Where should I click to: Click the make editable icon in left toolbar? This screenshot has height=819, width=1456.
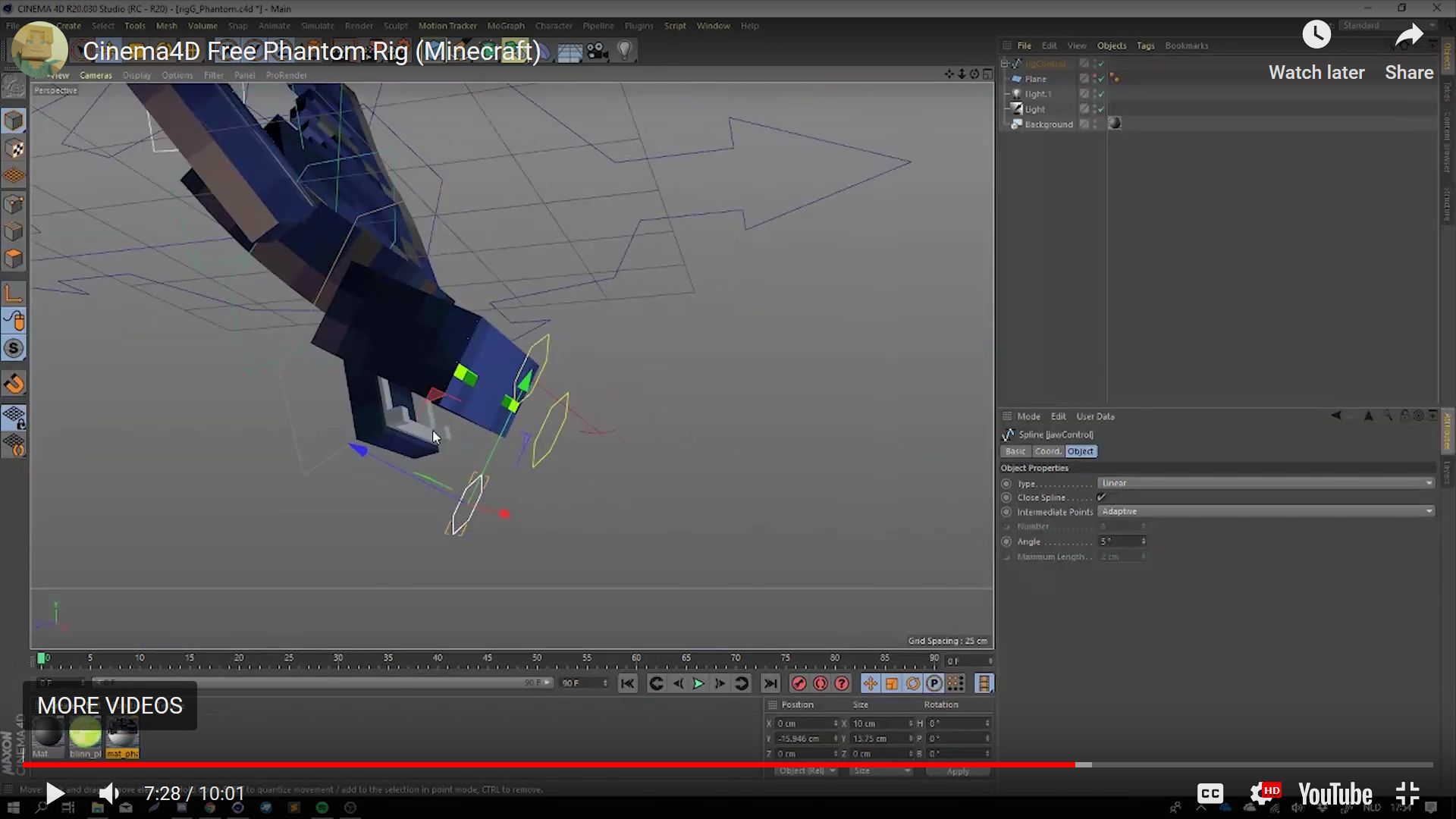pos(14,86)
